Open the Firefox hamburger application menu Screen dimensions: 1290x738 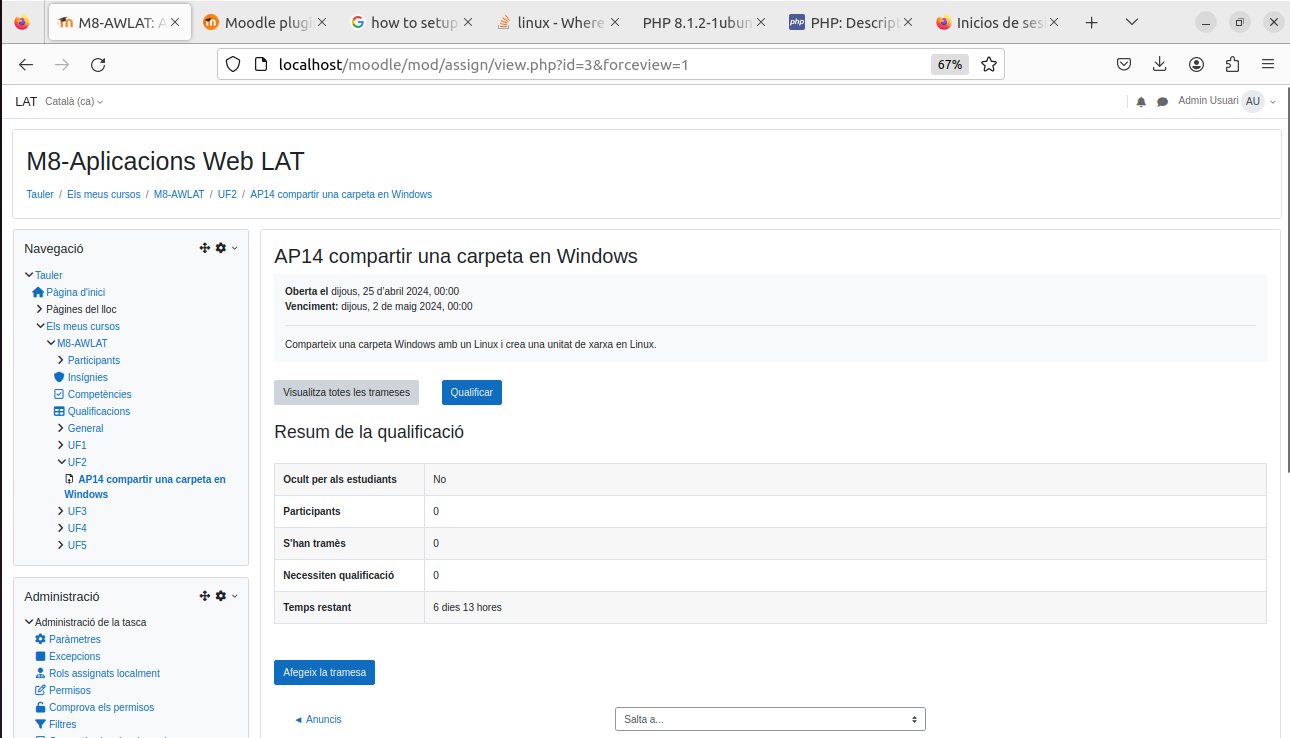click(x=1268, y=64)
